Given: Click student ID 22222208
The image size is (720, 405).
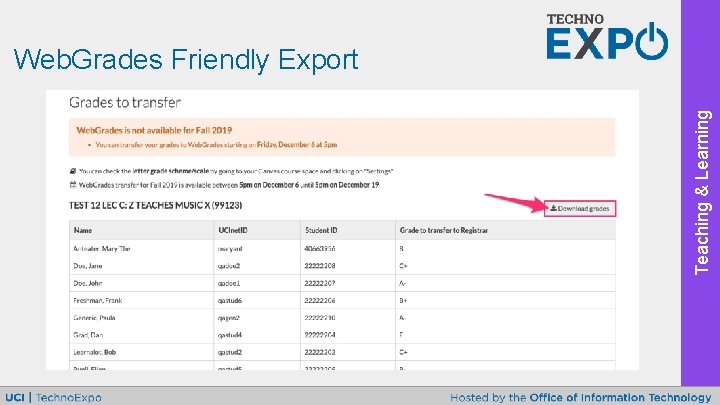Looking at the screenshot, I should point(320,266).
